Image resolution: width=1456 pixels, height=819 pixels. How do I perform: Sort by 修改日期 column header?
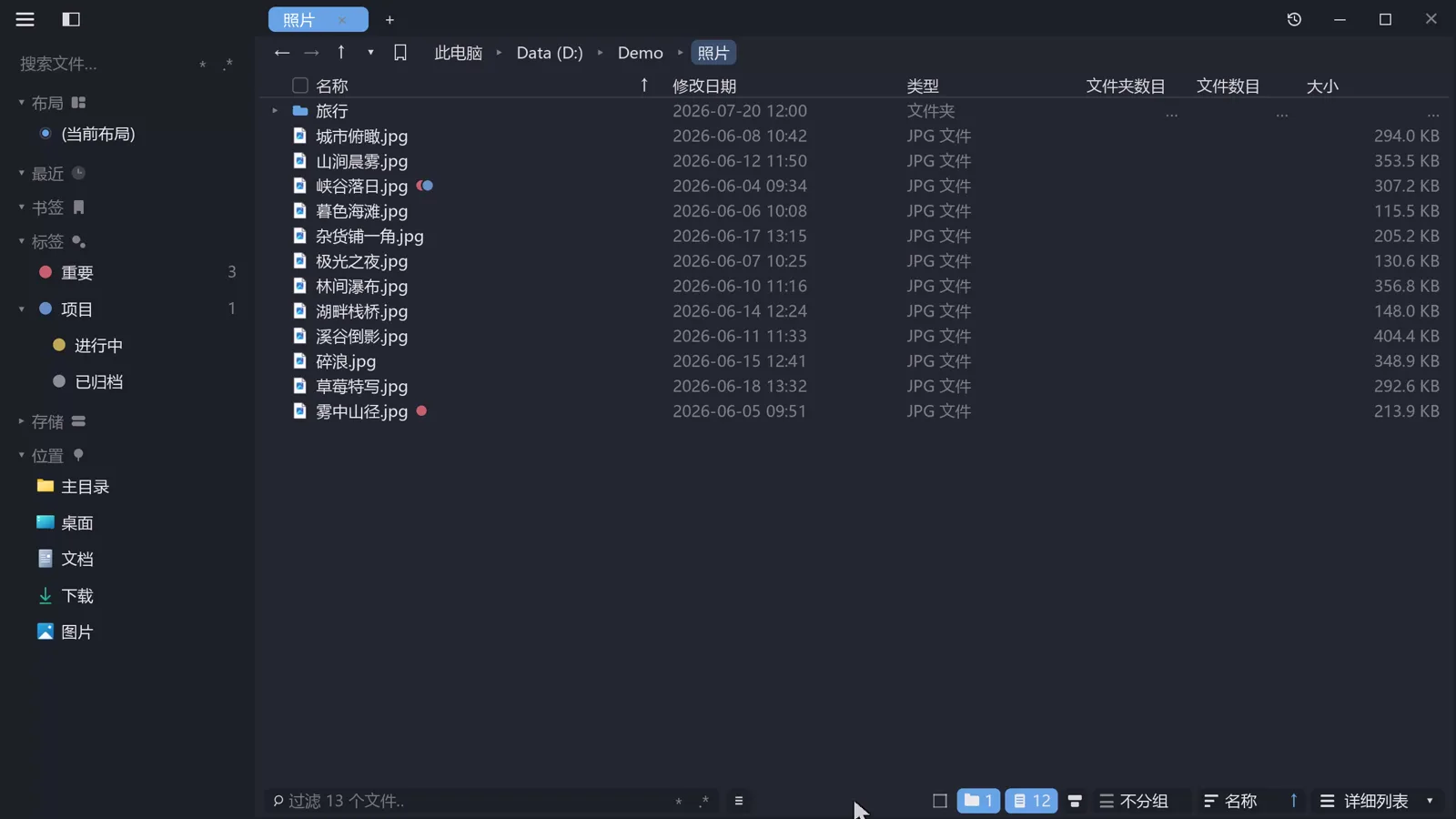(x=704, y=86)
